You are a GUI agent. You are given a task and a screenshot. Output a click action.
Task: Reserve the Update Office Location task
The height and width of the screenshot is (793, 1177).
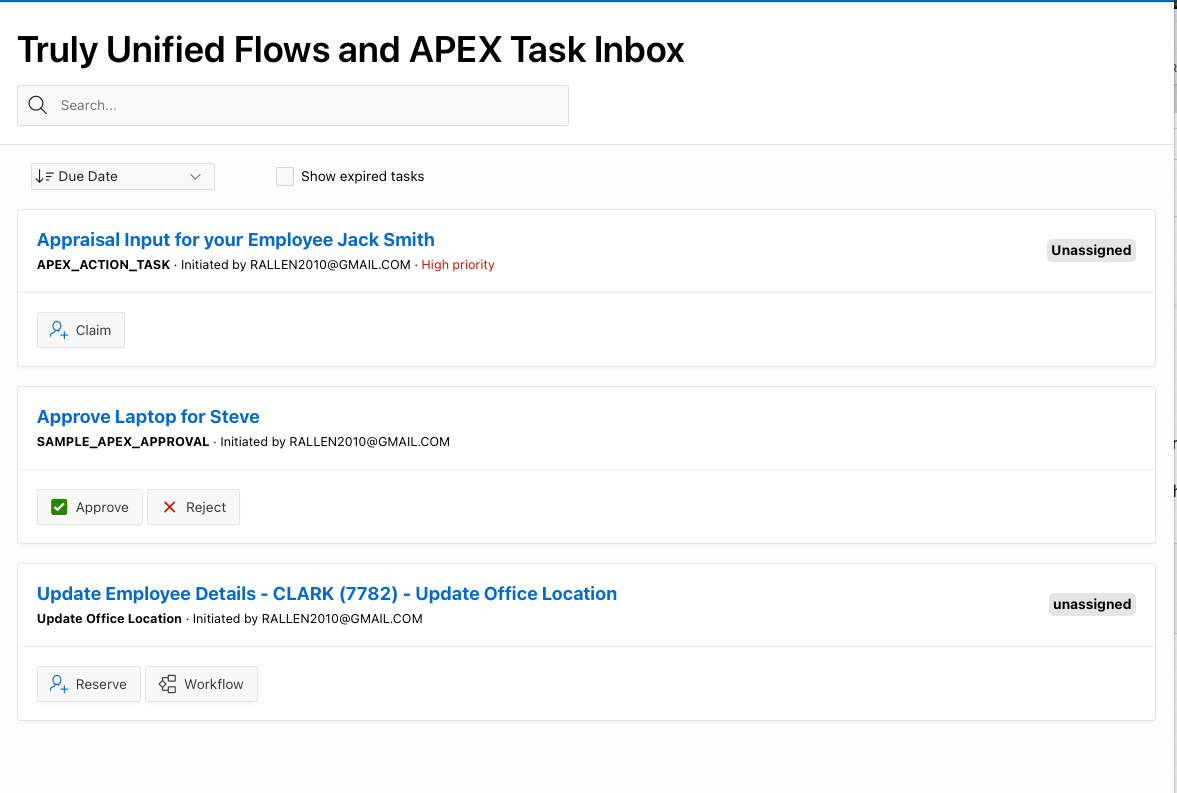click(89, 684)
